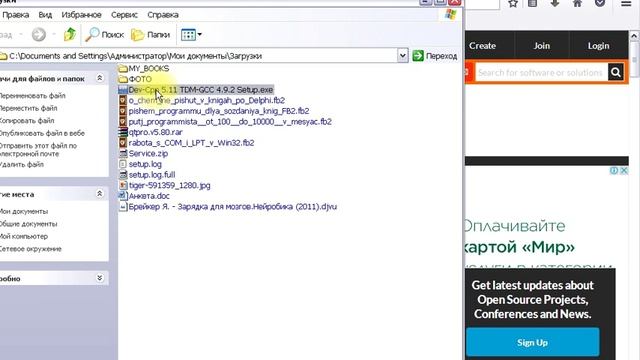Open Общие документы link

[x=28, y=224]
